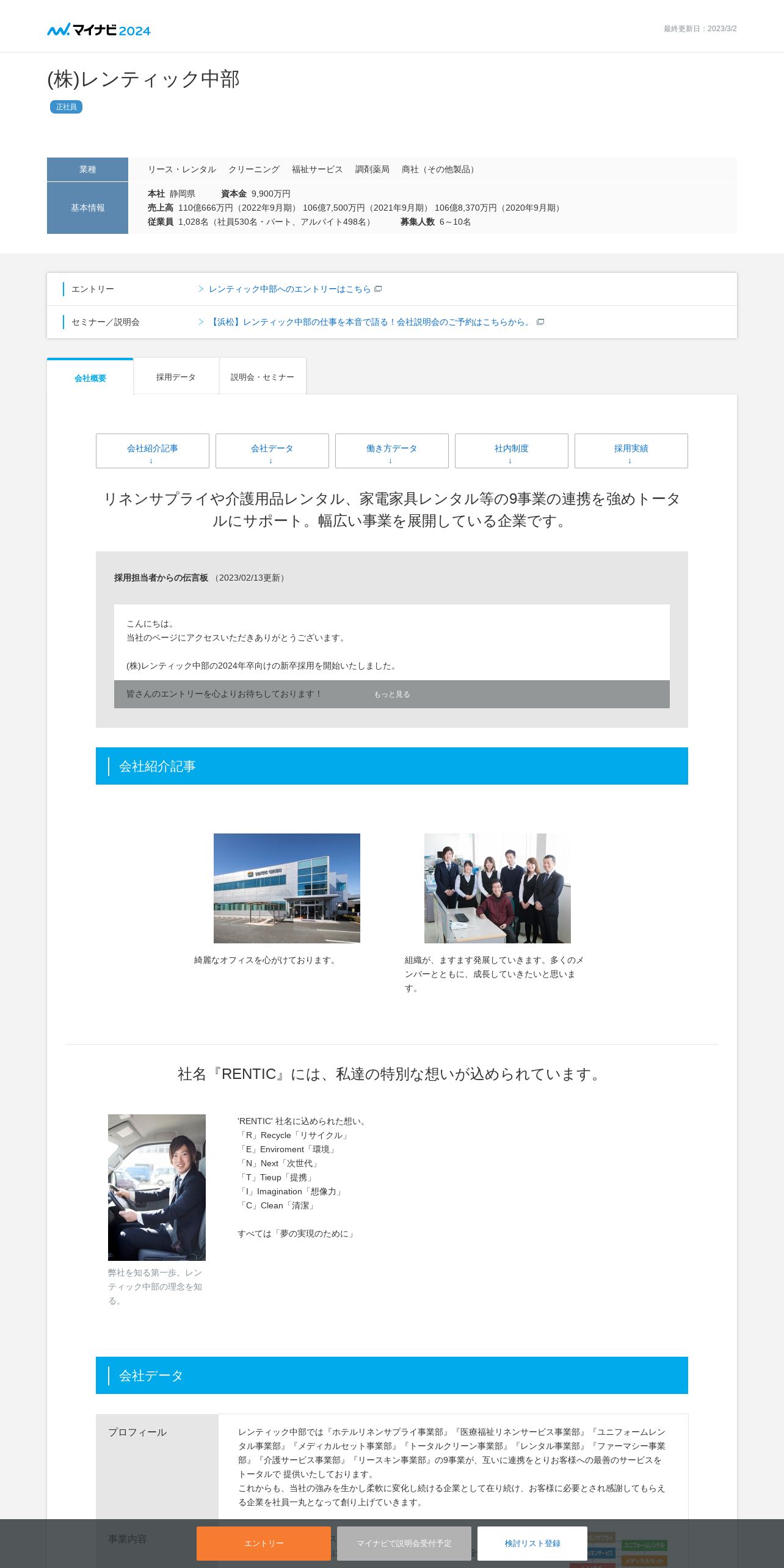Open レンティック中部へのエントリーはこちら link
The width and height of the screenshot is (784, 1568).
pos(289,289)
